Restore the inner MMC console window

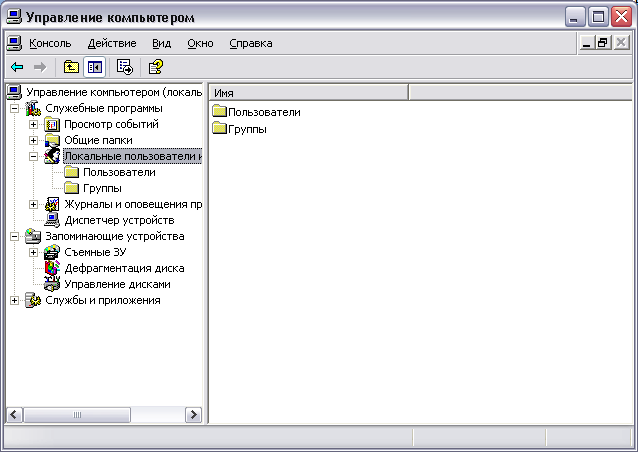click(603, 43)
